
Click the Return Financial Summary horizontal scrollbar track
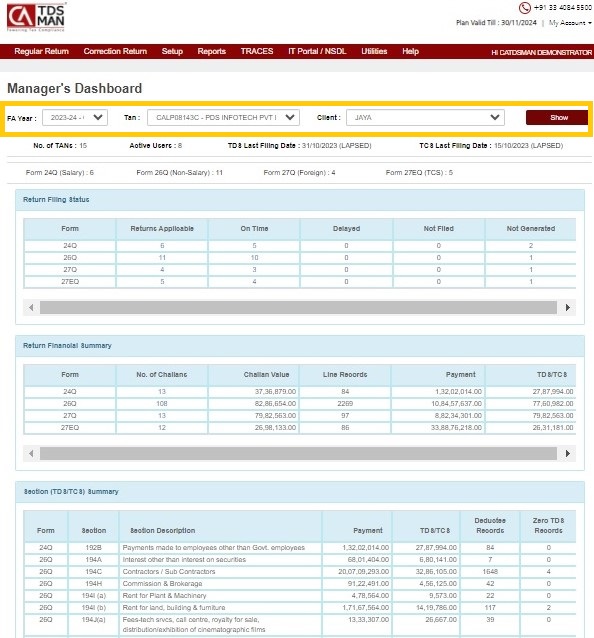(298, 454)
